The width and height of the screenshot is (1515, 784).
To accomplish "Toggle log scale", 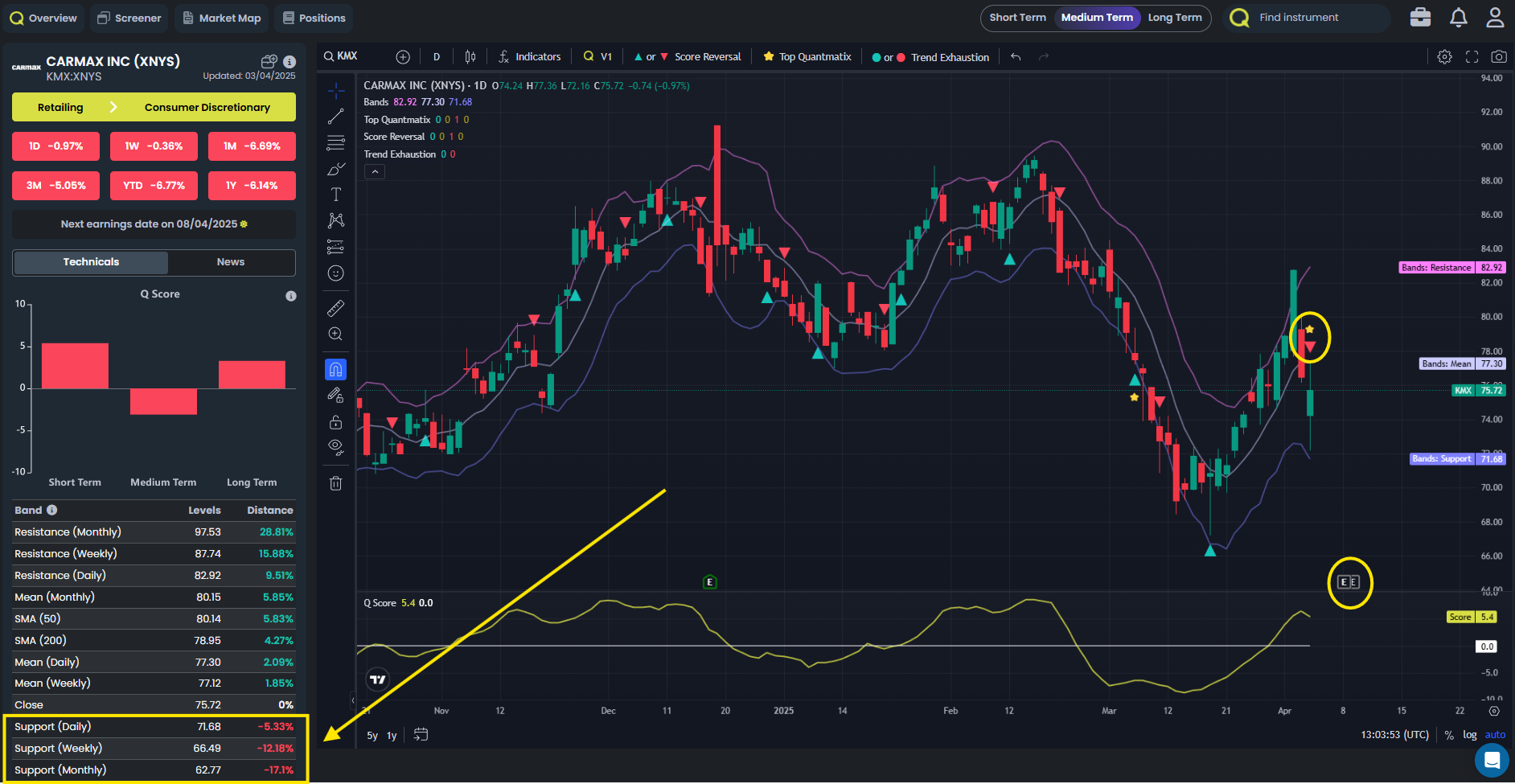I will [1470, 735].
